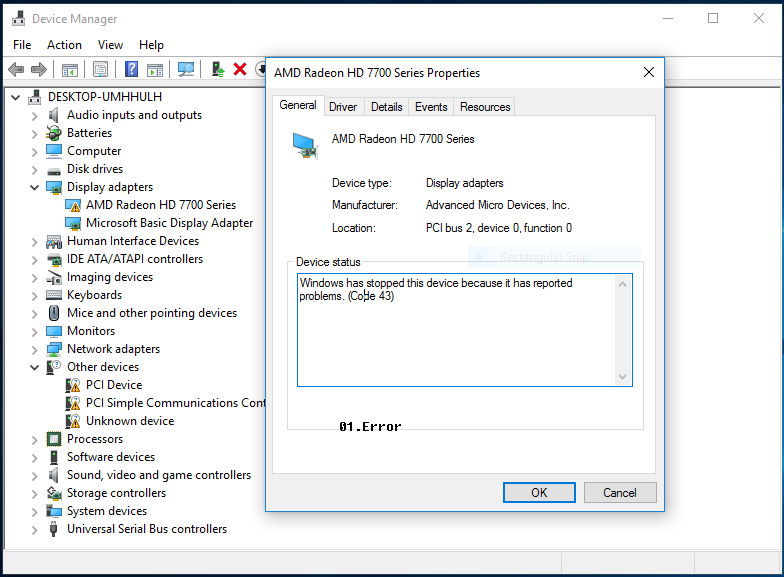Expand the Keyboards category

coord(34,296)
